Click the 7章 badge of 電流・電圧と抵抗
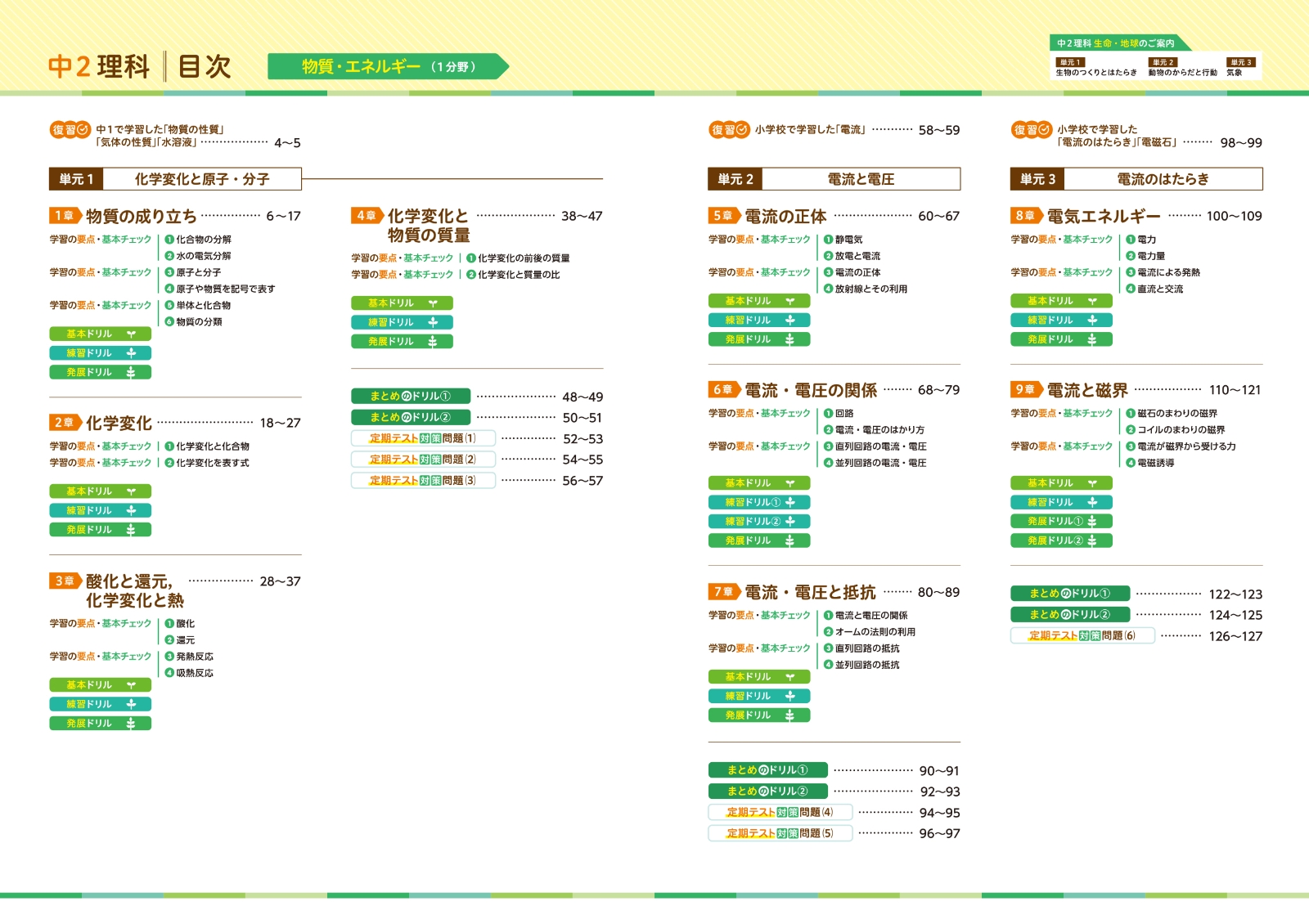This screenshot has width=1309, height=924. tap(723, 592)
